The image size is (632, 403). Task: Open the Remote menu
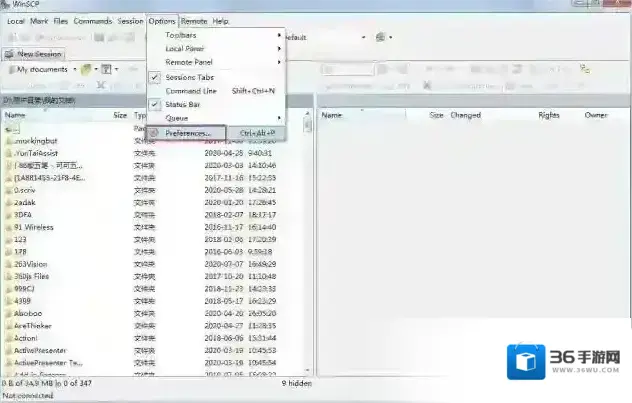[193, 20]
